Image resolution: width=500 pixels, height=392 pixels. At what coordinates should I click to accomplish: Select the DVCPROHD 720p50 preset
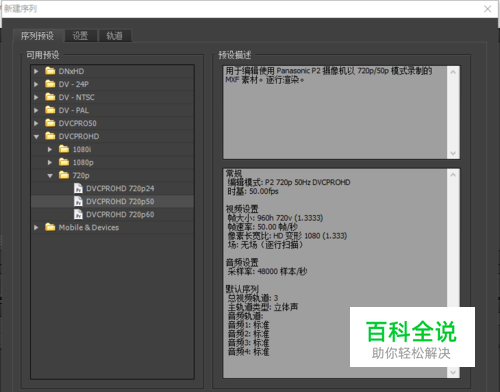pyautogui.click(x=112, y=201)
